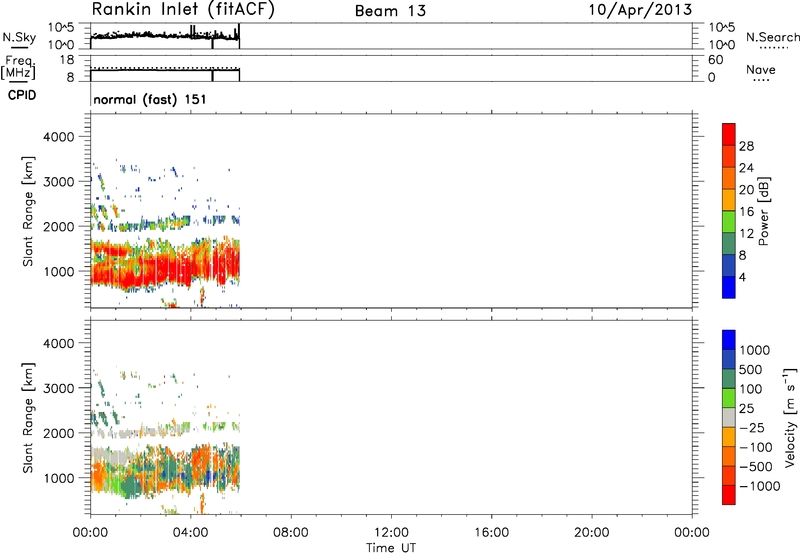800x554 pixels.
Task: Click the '12:00' time axis label
Action: pos(391,533)
